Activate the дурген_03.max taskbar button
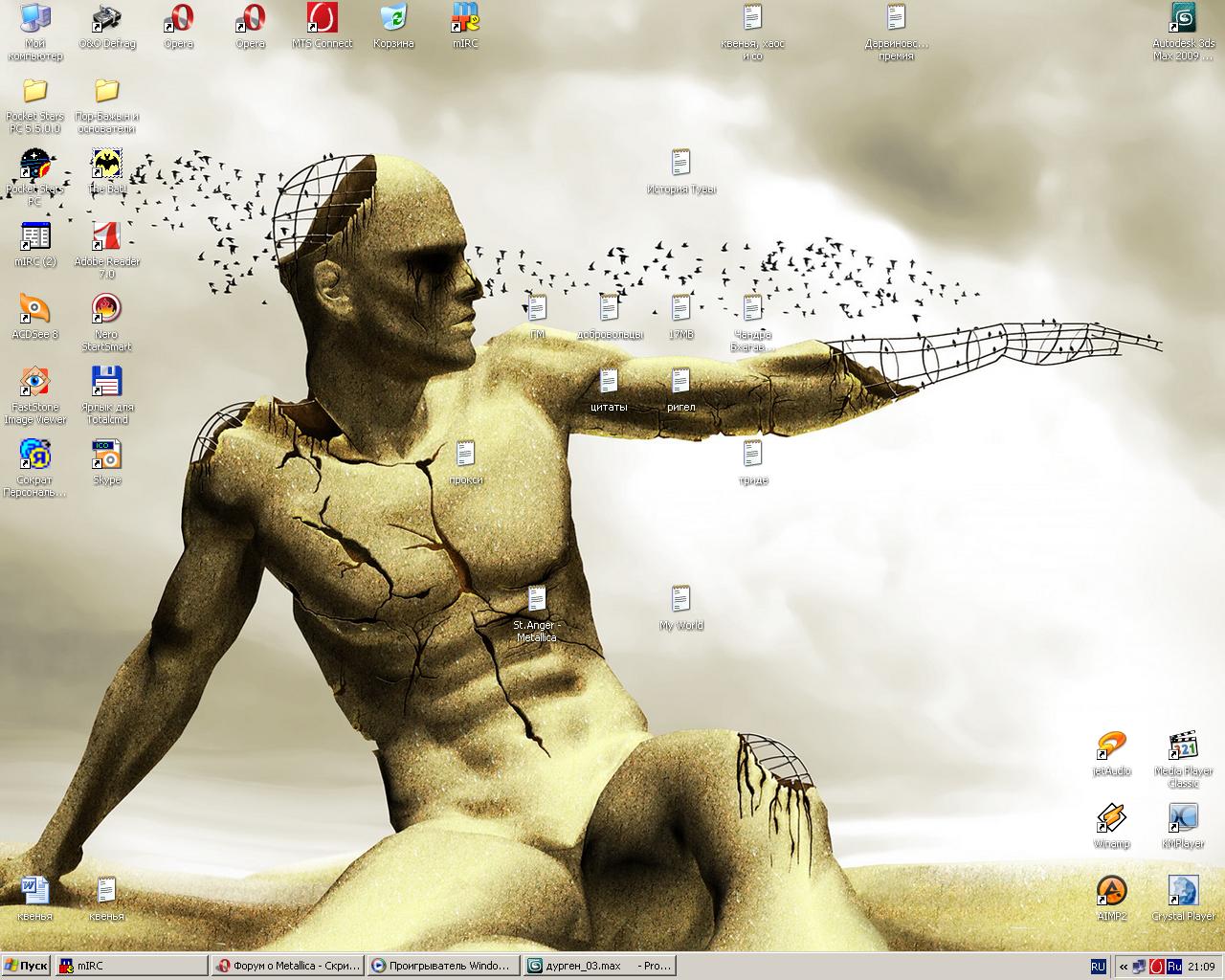The height and width of the screenshot is (980, 1225). tap(599, 966)
